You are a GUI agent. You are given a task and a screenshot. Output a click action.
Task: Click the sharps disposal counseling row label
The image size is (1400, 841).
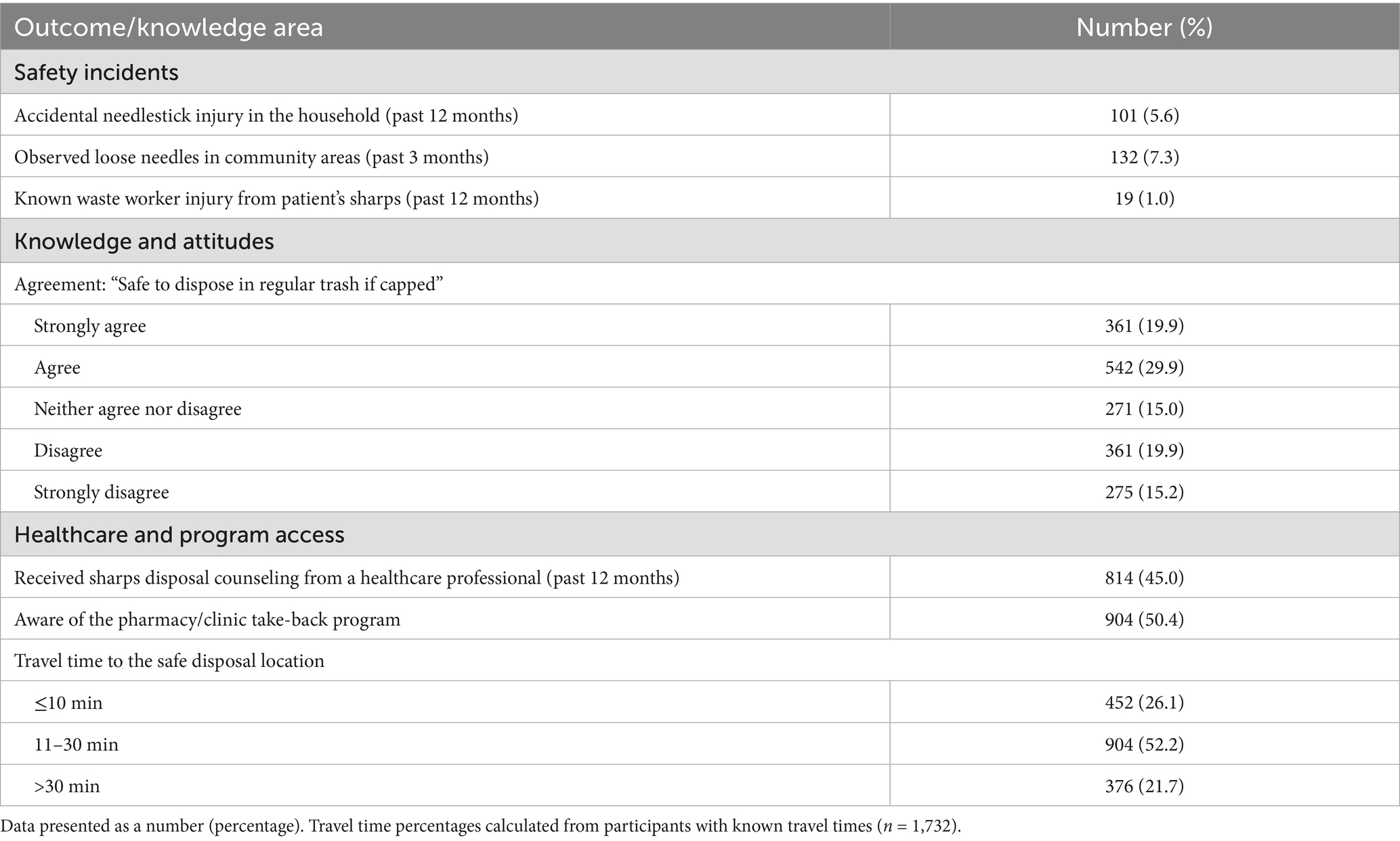[346, 578]
